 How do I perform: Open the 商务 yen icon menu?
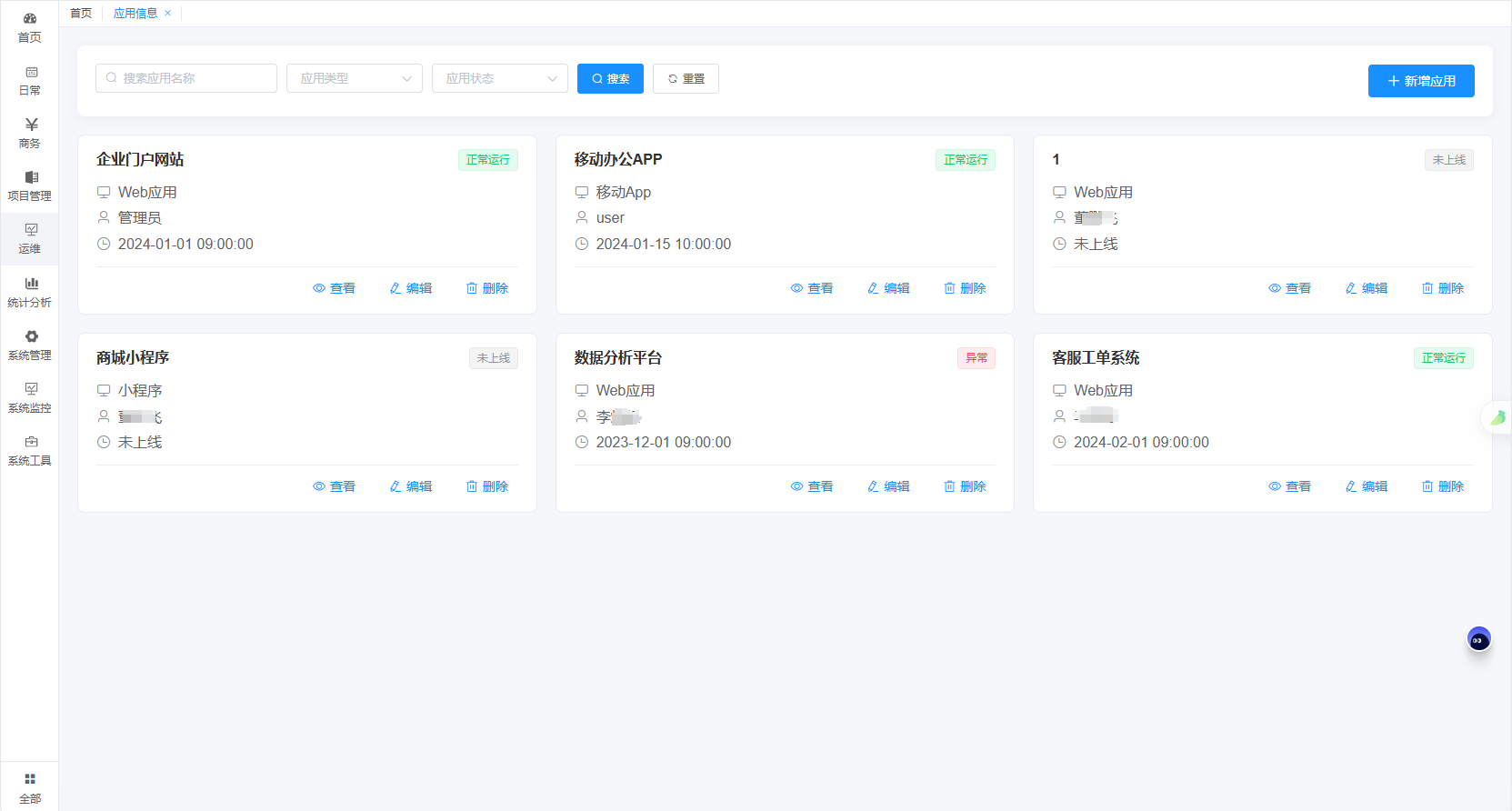[x=29, y=133]
